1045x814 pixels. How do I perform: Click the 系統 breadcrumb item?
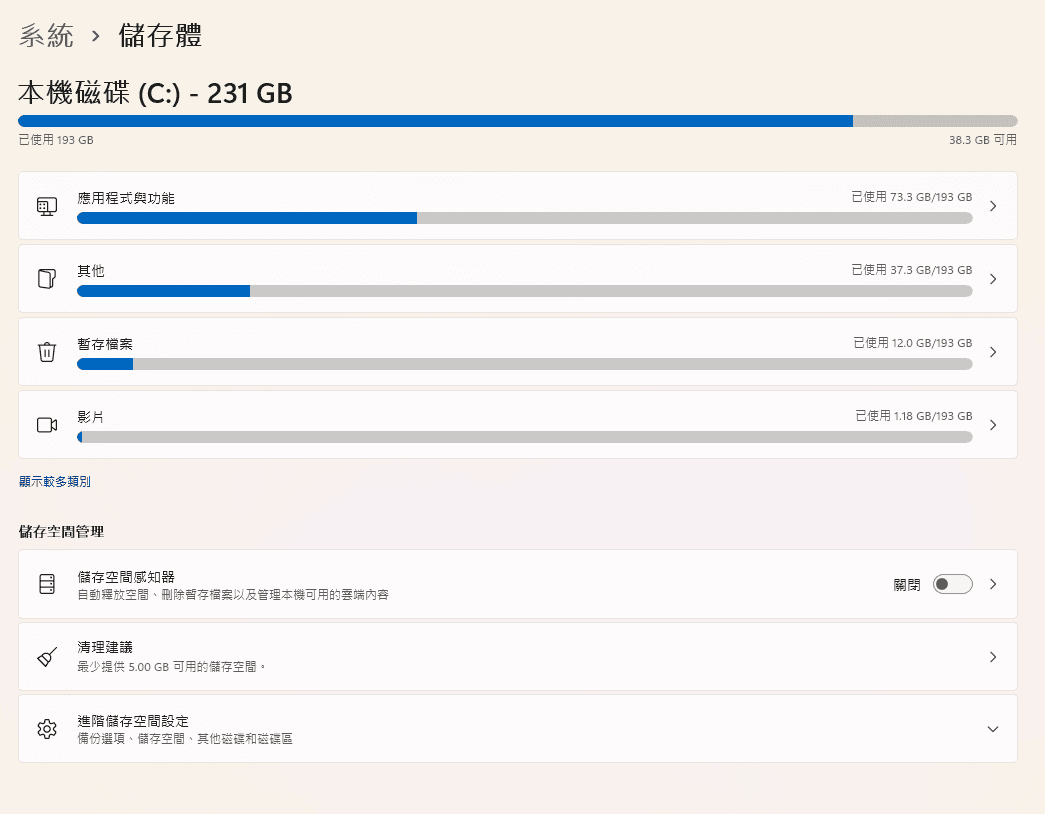coord(46,37)
